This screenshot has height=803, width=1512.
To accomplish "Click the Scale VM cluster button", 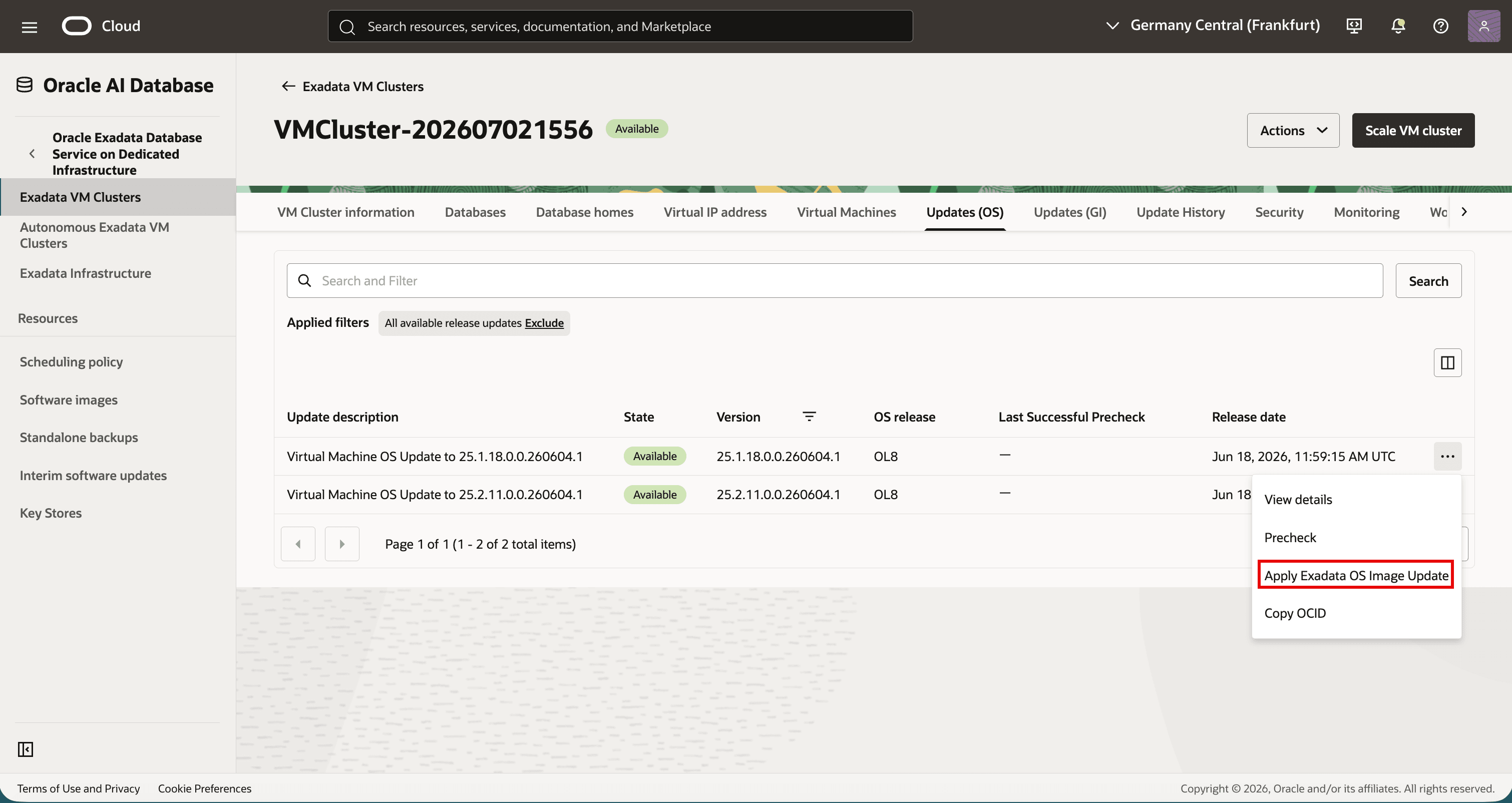I will point(1413,130).
